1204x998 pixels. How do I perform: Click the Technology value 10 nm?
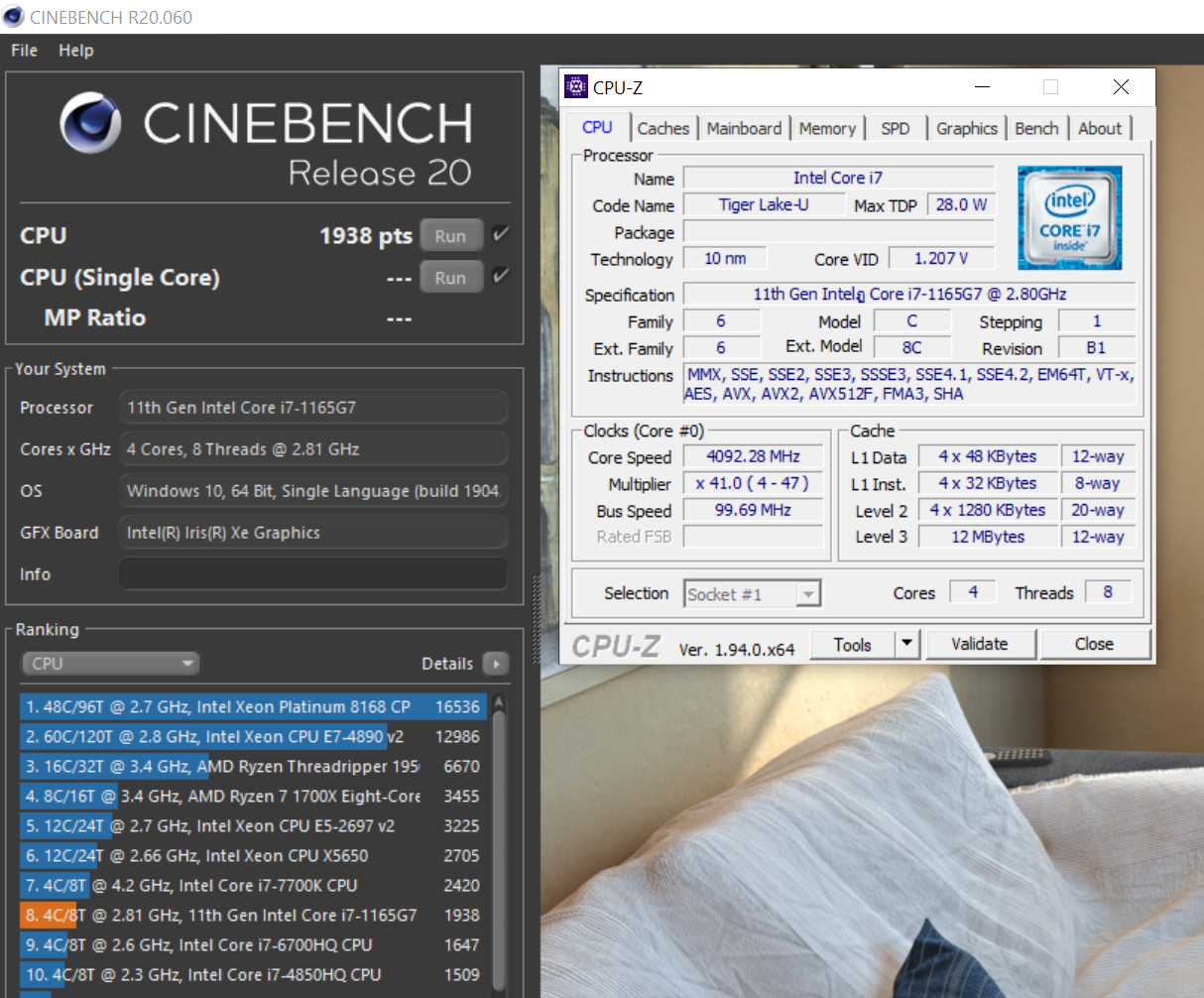click(726, 258)
